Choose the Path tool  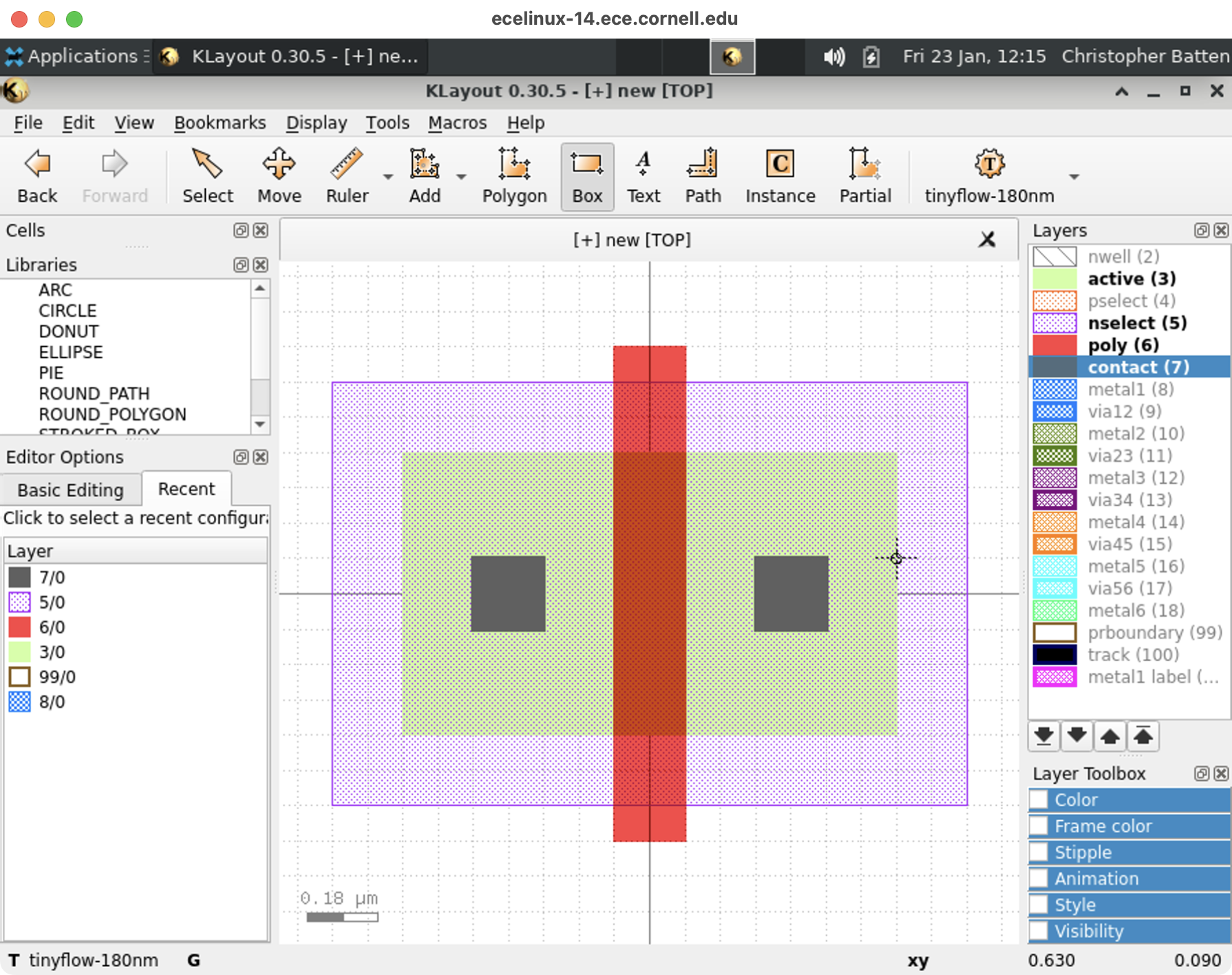point(703,176)
